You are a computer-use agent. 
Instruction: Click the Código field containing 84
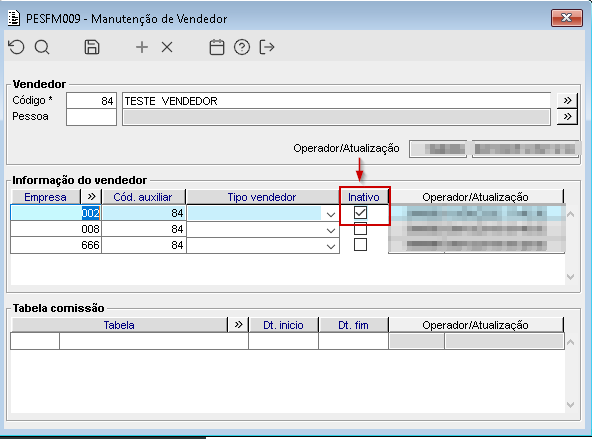(x=91, y=101)
